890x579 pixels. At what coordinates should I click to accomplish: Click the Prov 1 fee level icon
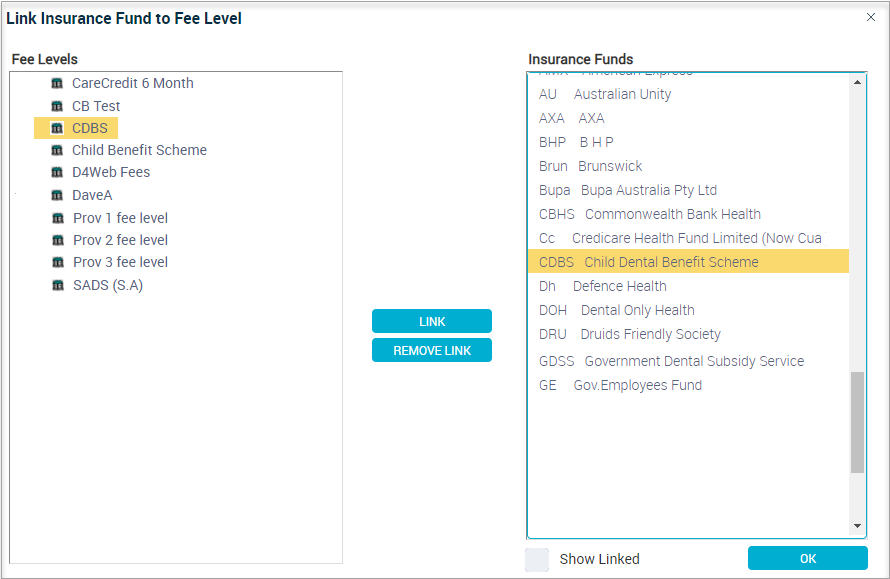57,218
